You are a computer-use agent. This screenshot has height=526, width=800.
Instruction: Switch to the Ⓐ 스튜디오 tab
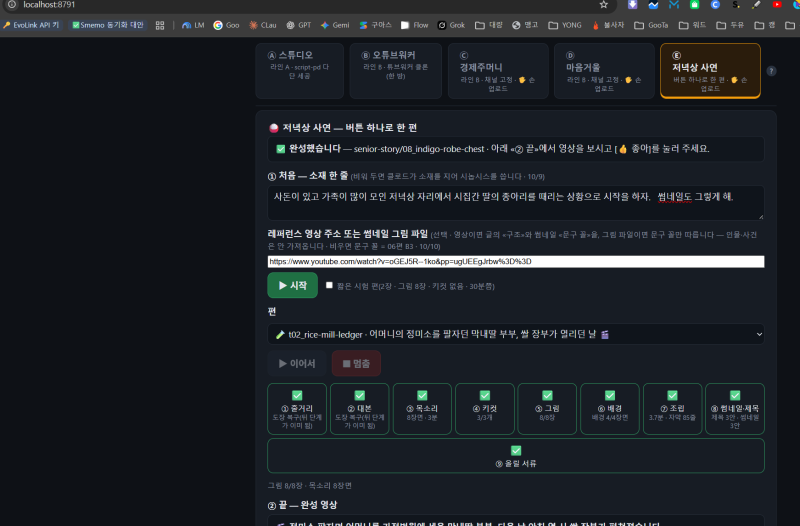[x=299, y=70]
